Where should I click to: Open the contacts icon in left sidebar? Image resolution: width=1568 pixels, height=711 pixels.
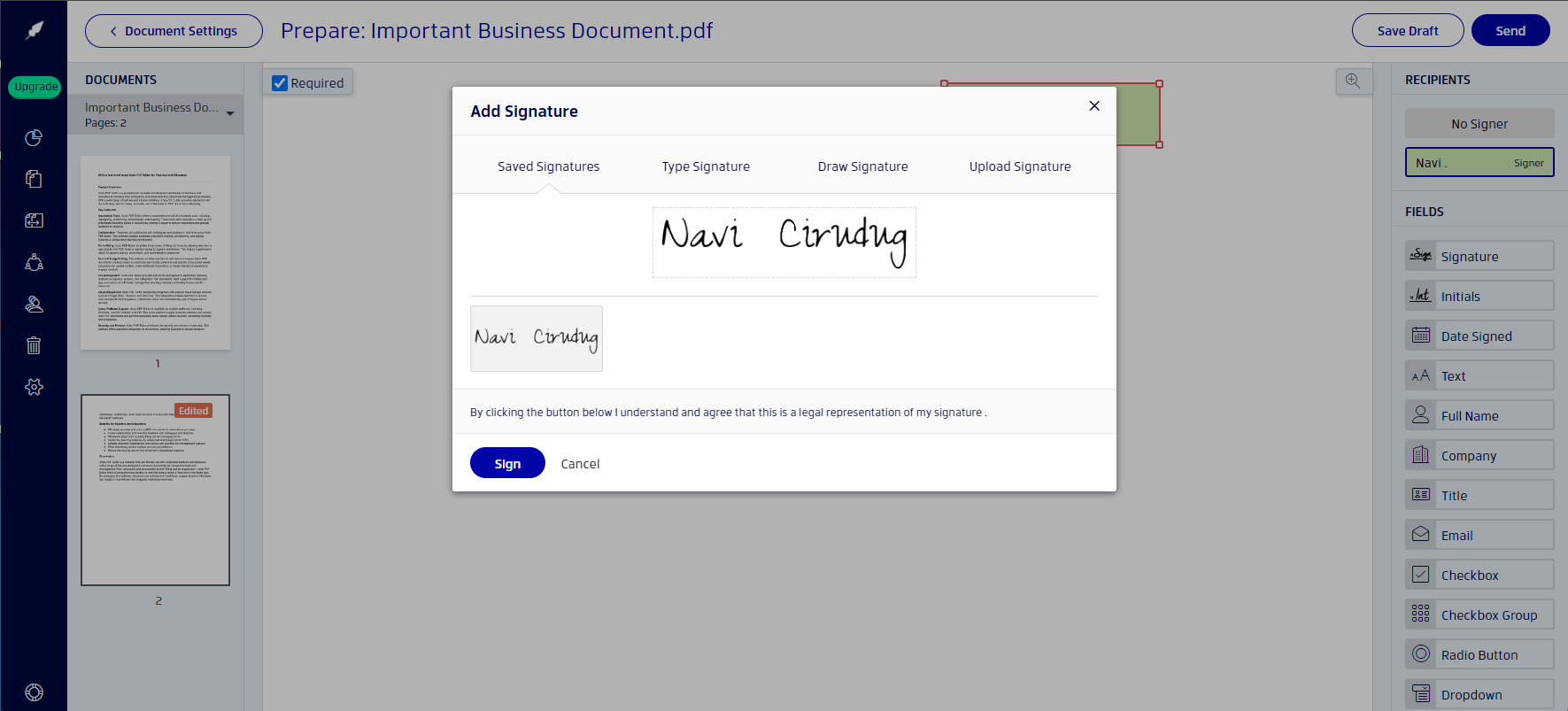(x=34, y=304)
